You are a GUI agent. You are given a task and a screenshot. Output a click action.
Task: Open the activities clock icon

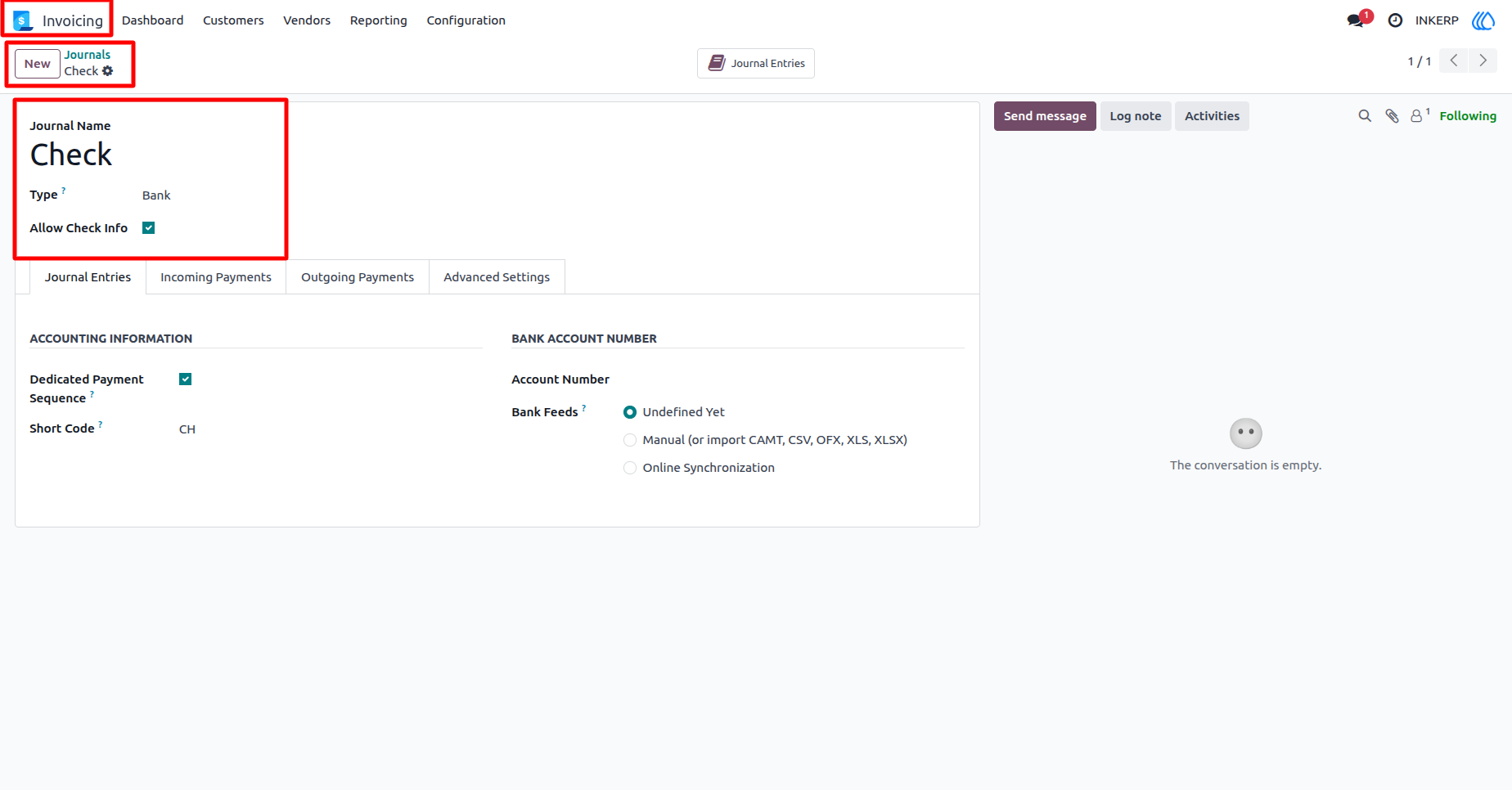[1395, 20]
